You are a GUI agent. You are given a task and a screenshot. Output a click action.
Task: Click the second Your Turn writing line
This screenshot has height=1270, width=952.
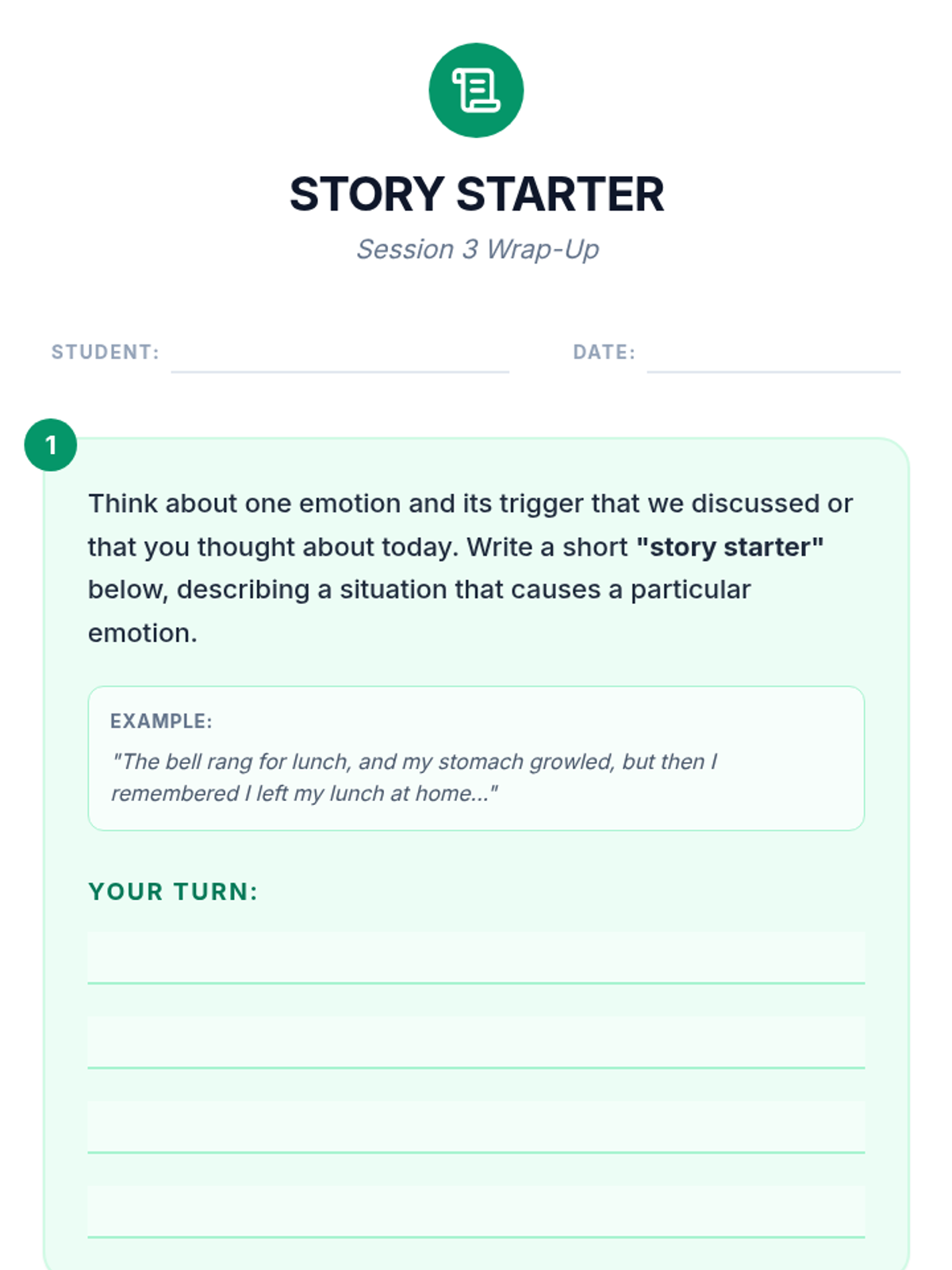476,1042
